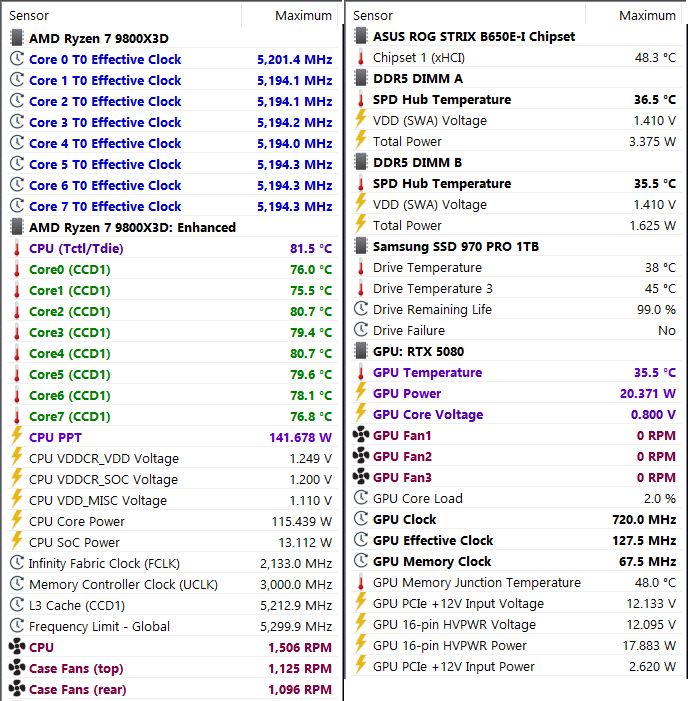Click the 12.095 V value
Viewport: 688px width, 701px height.
click(651, 625)
